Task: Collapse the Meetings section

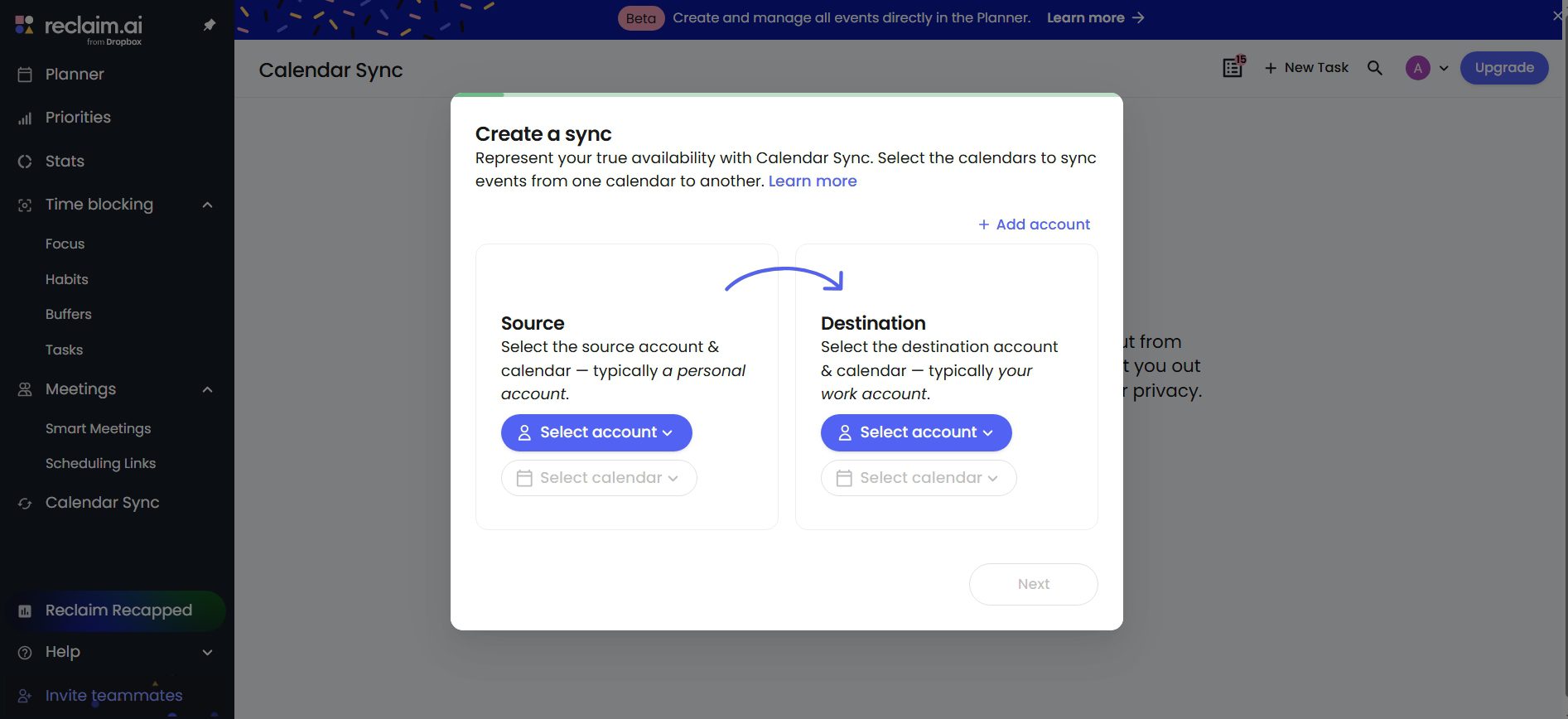Action: click(207, 388)
